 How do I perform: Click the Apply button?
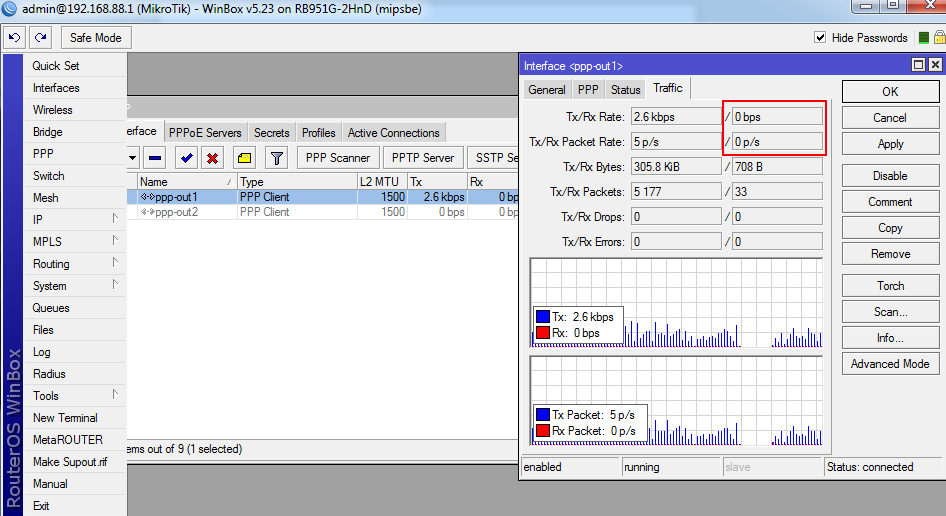pyautogui.click(x=890, y=144)
